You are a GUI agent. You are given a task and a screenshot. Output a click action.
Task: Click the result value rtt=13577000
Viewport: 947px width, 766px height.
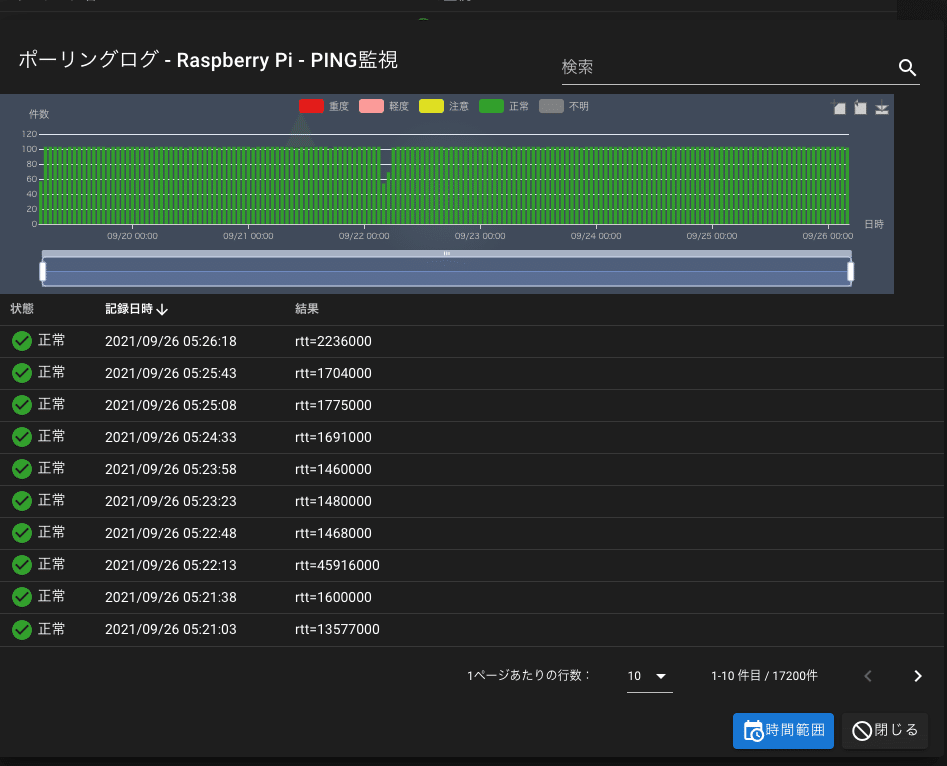tap(337, 629)
